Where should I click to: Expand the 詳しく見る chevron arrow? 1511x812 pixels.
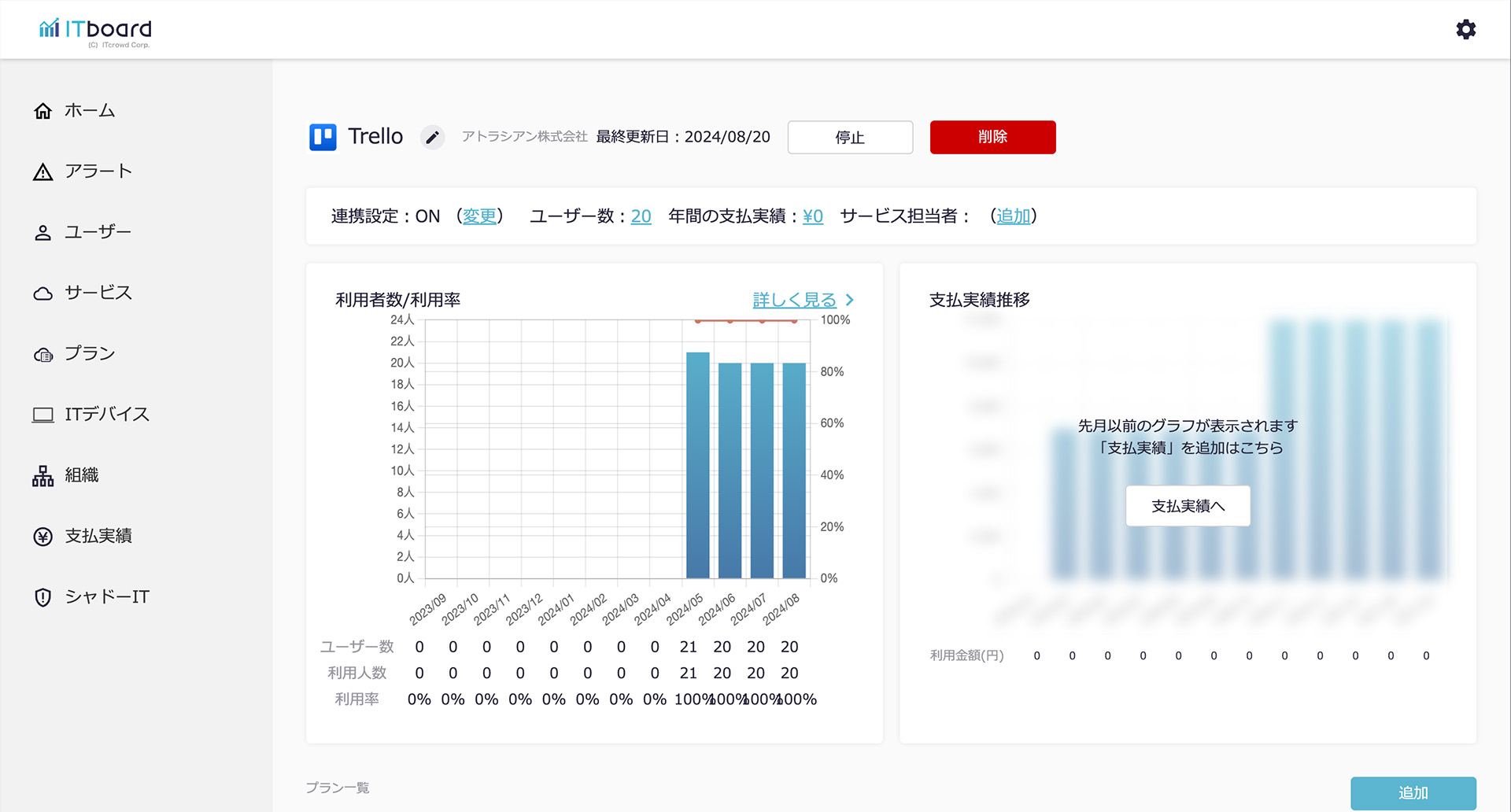[850, 300]
